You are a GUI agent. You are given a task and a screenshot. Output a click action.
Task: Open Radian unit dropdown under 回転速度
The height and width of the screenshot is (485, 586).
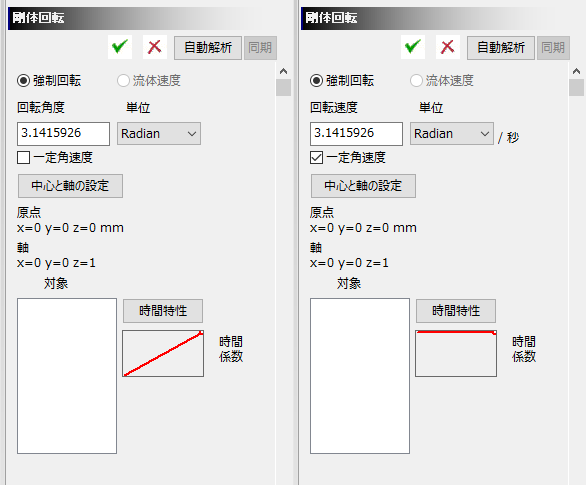452,133
